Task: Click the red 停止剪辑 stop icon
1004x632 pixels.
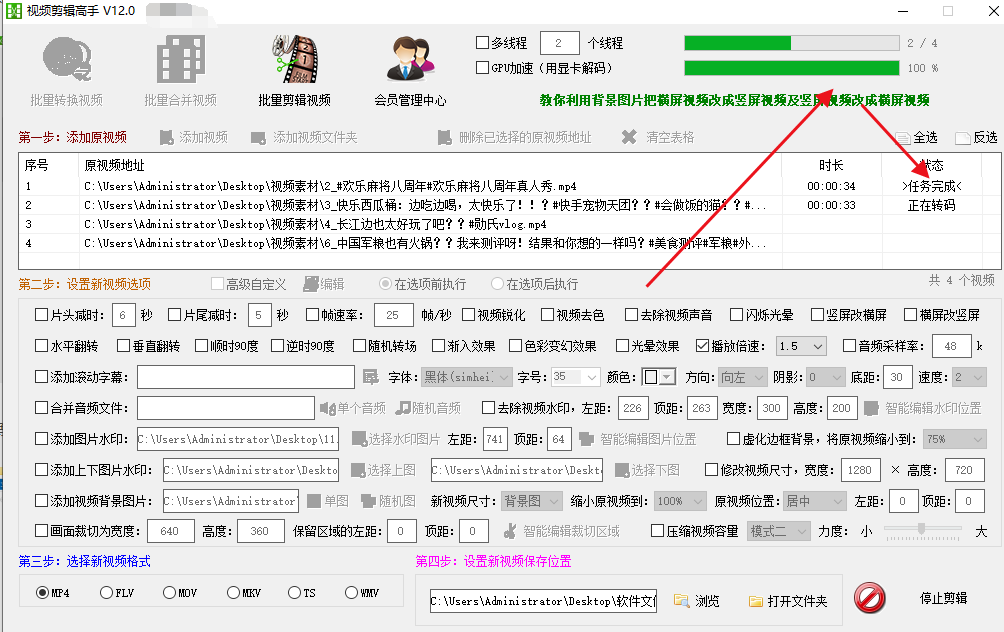Action: click(x=870, y=599)
